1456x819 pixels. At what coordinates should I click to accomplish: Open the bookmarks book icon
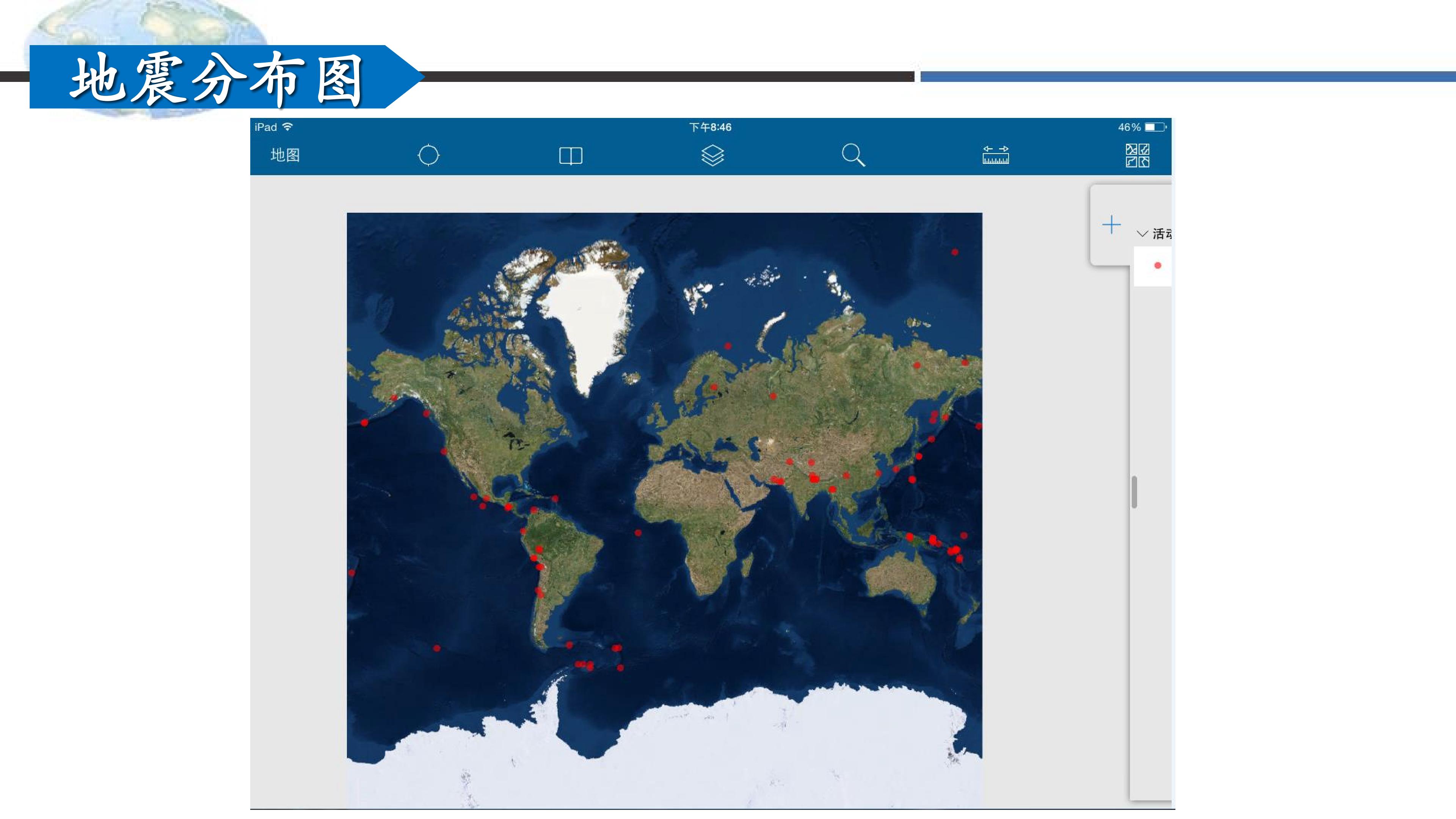tap(570, 155)
